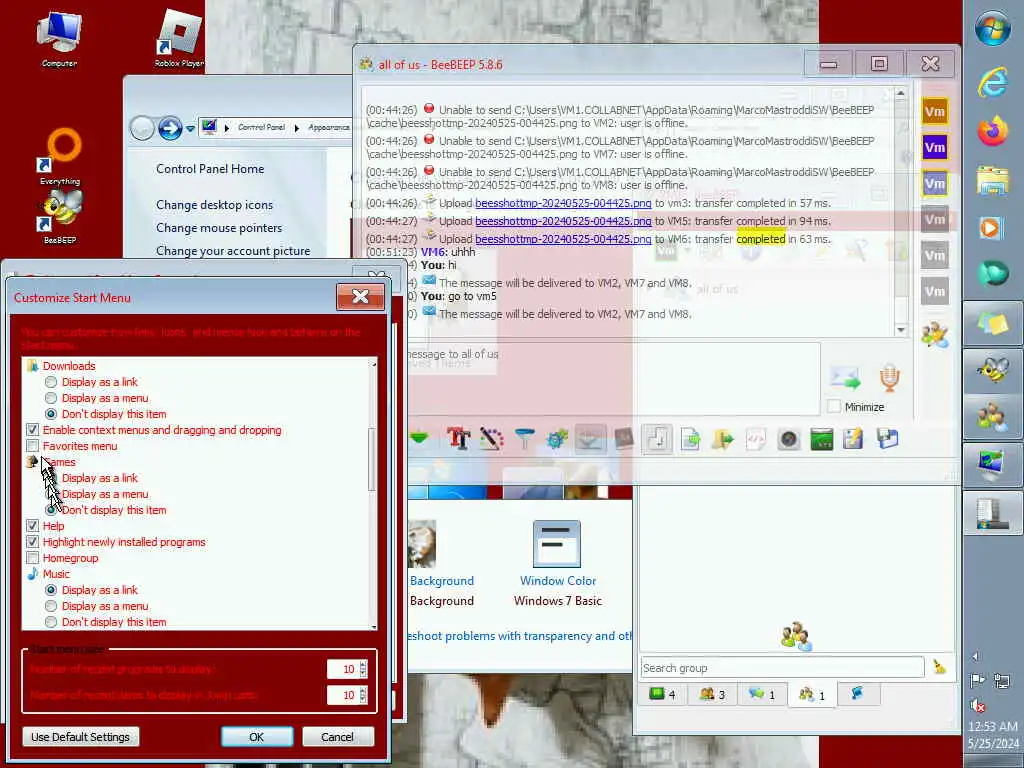Click the BeeBEEP chat scroll down arrow
This screenshot has height=768, width=1024.
coord(901,330)
